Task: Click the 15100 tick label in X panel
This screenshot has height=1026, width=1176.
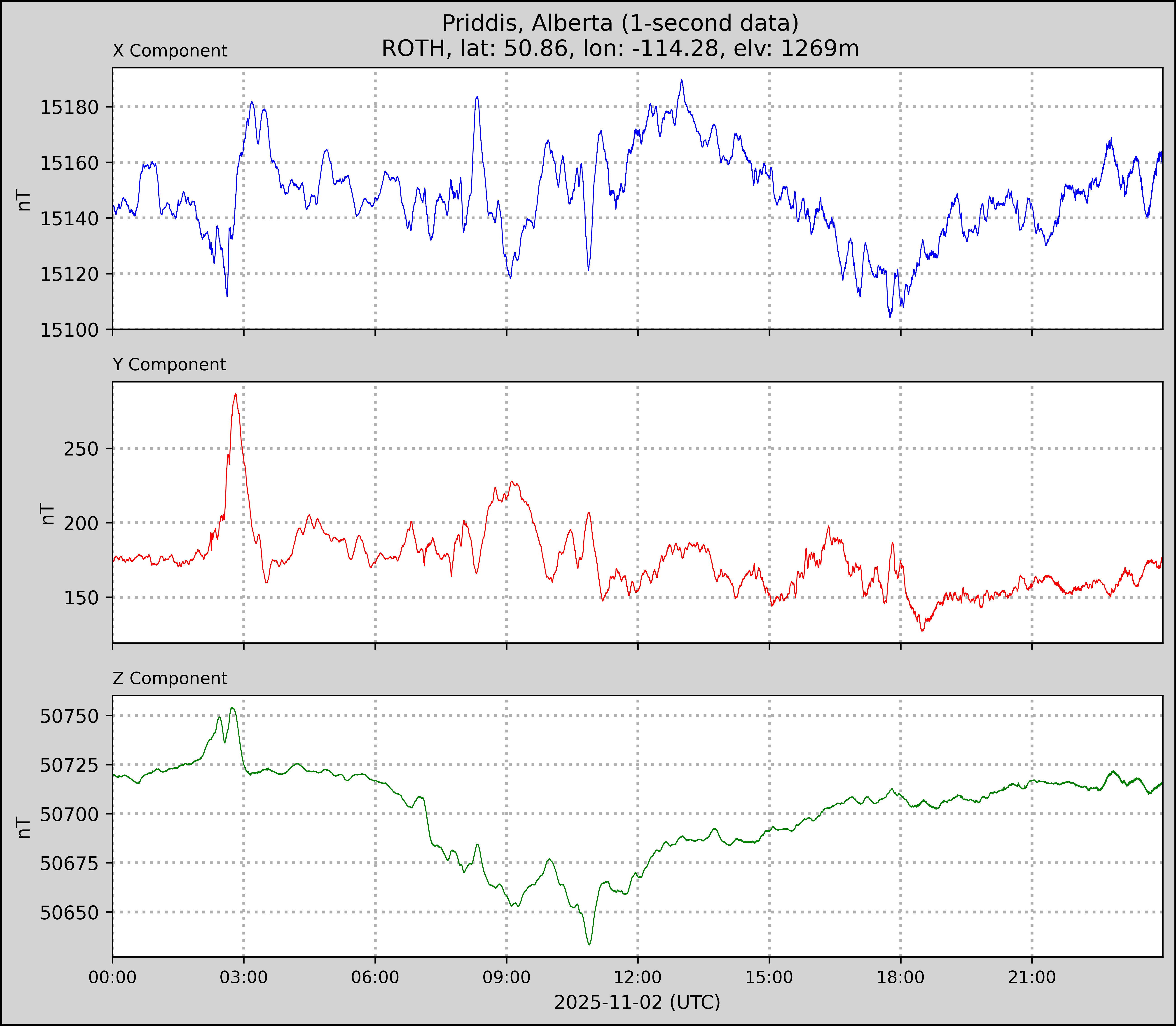Action: (69, 330)
